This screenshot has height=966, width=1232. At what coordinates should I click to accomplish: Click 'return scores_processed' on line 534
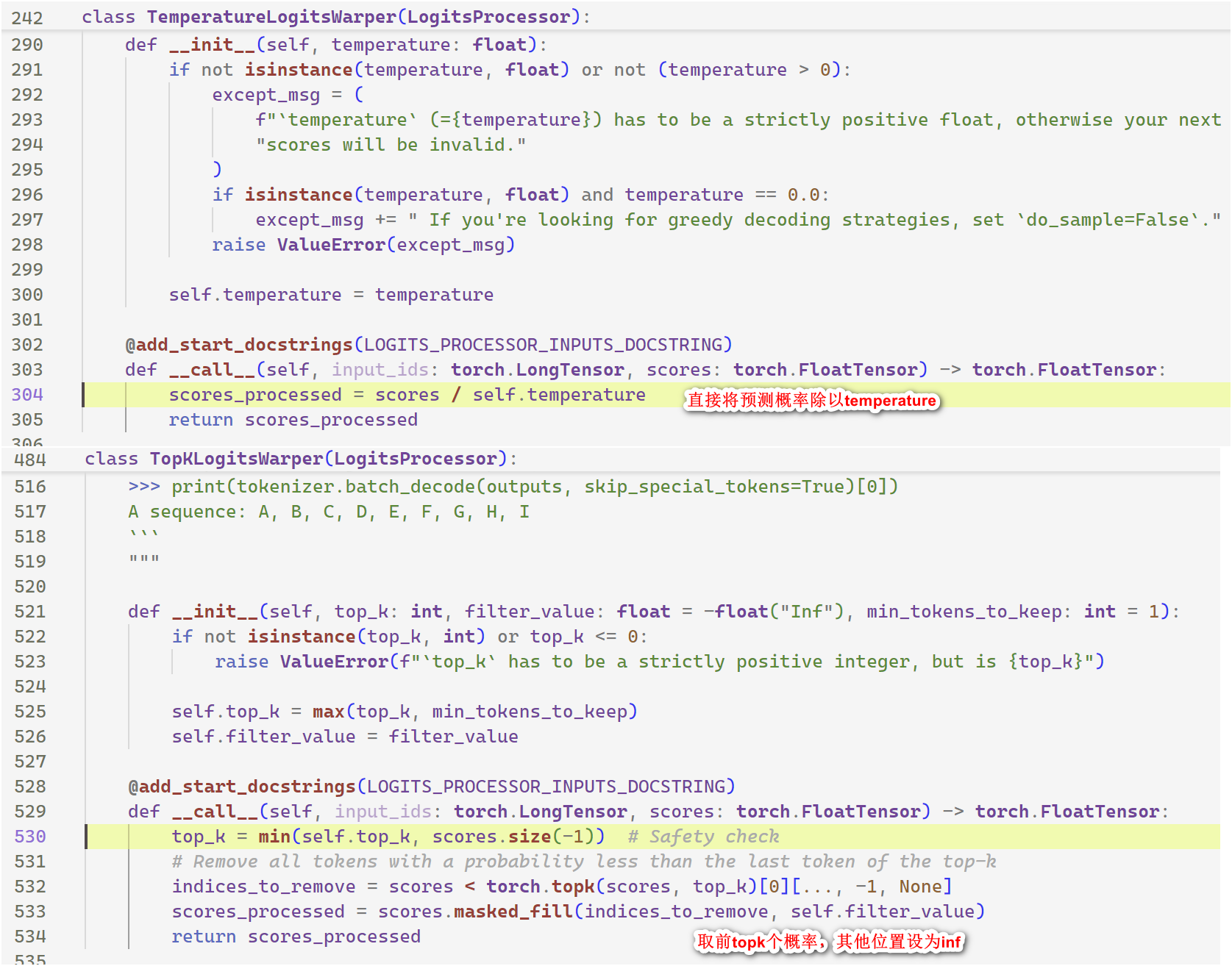click(296, 937)
